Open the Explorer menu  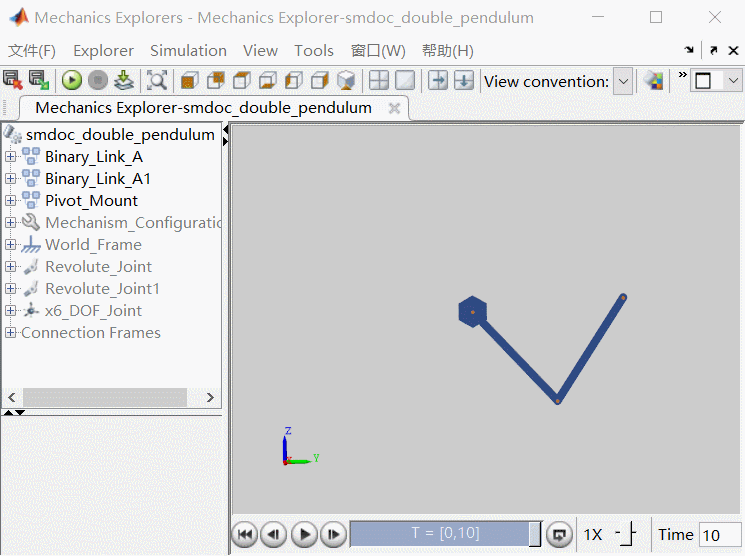pyautogui.click(x=103, y=50)
